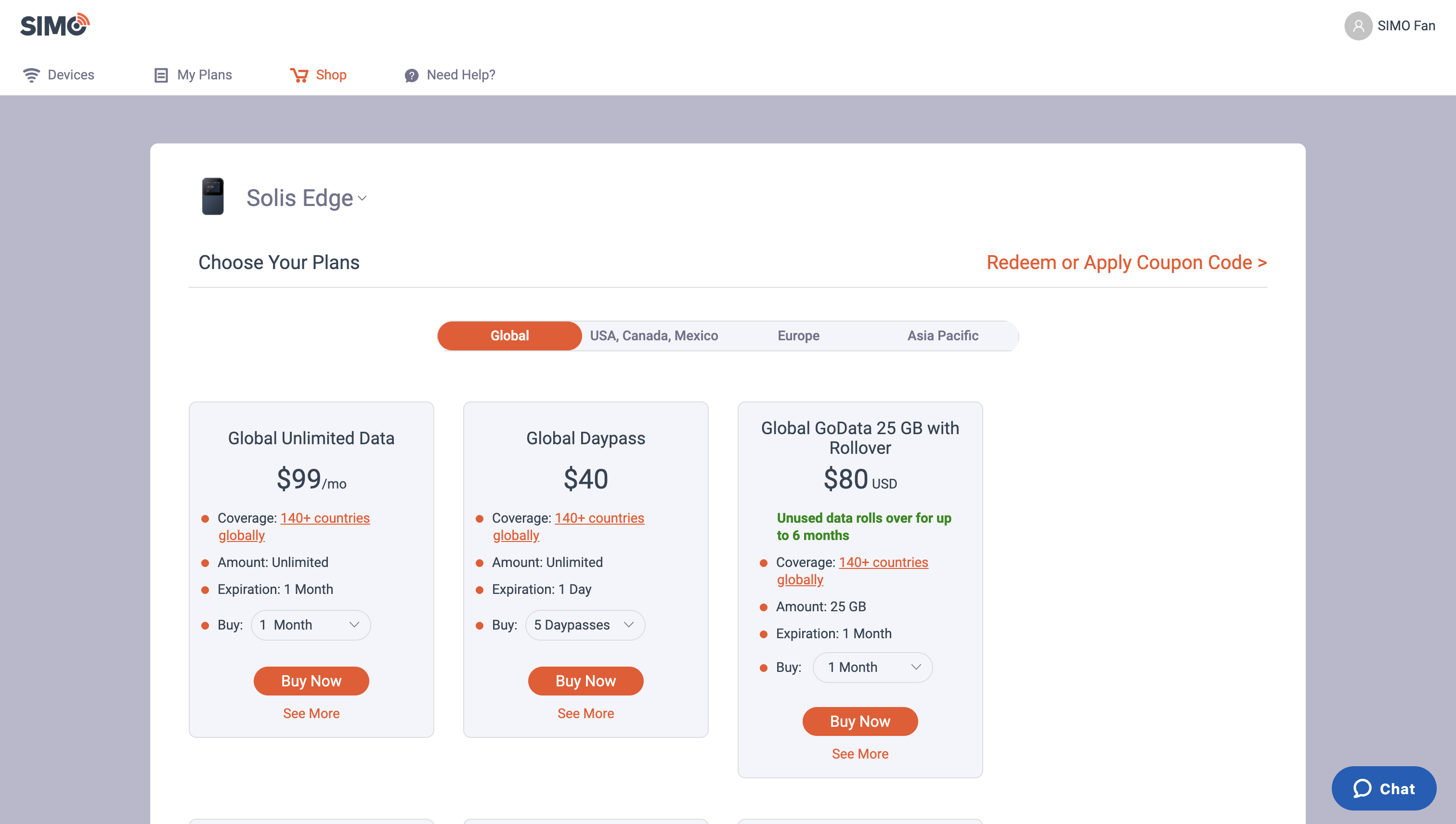Buy the Global Daypass plan now

pyautogui.click(x=585, y=681)
